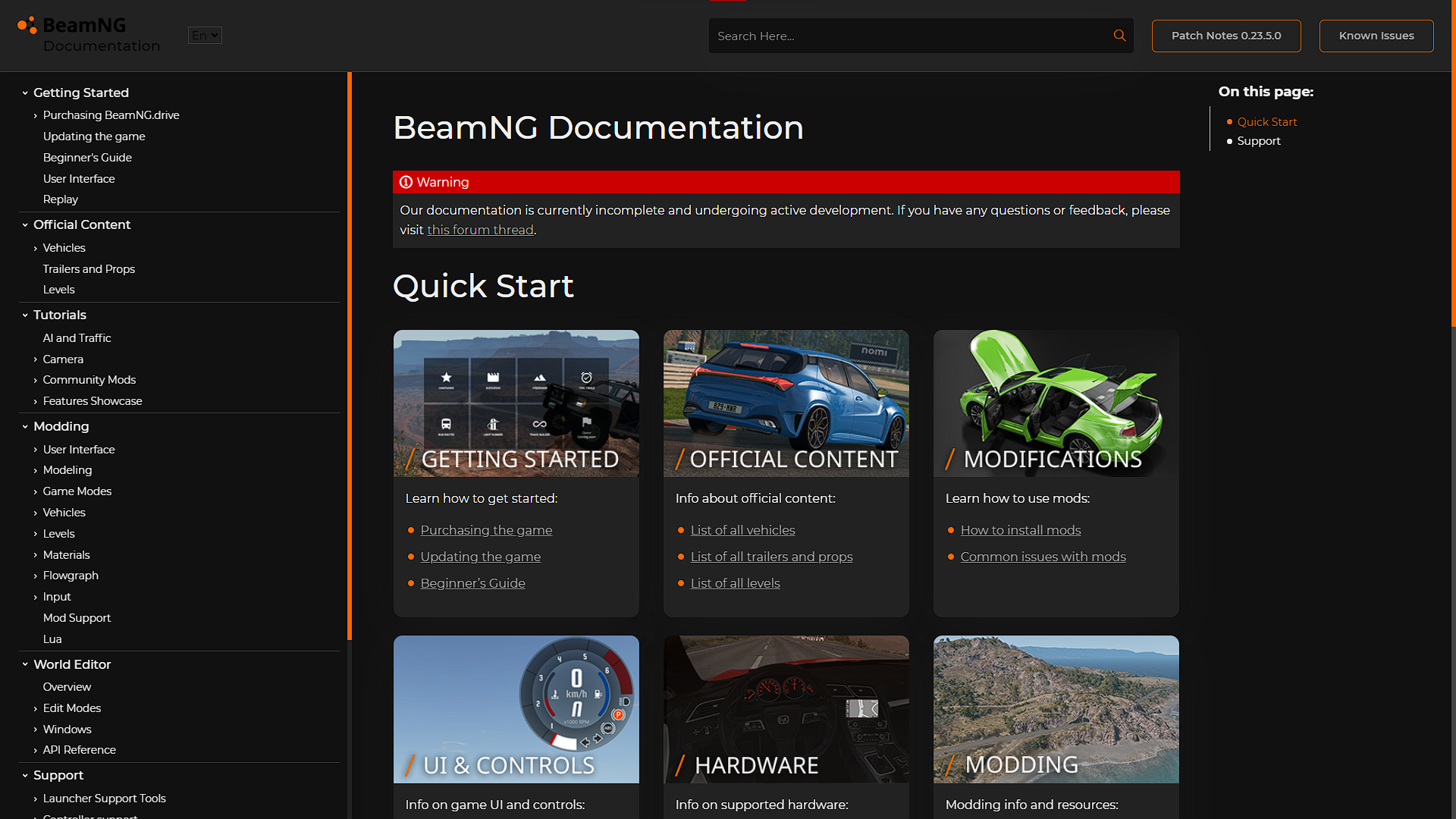Viewport: 1456px width, 819px height.
Task: Open the Getting Started card image
Action: [x=516, y=403]
